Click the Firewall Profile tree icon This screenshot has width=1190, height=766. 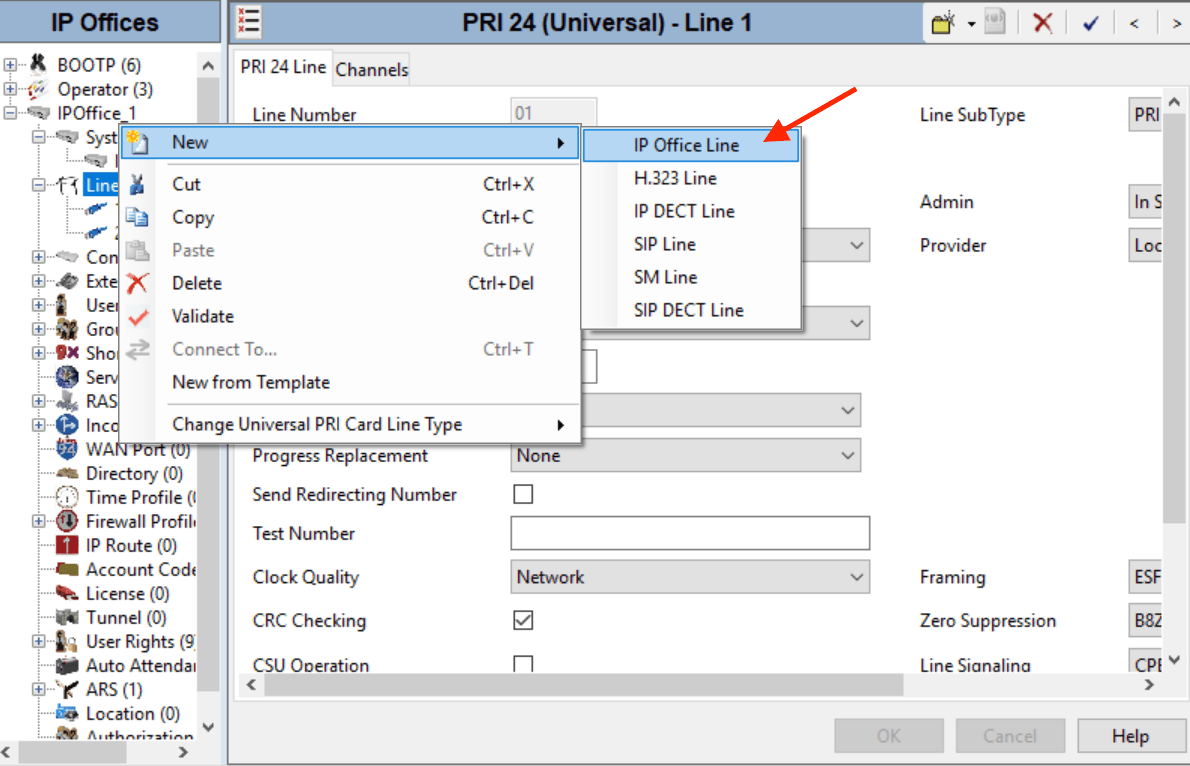pyautogui.click(x=67, y=522)
